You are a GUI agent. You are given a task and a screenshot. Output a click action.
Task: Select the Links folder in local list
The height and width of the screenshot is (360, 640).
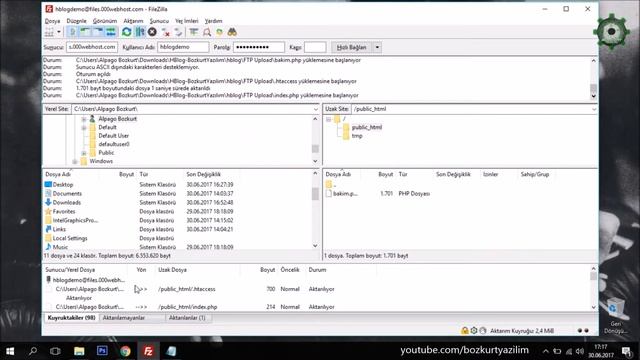59,229
